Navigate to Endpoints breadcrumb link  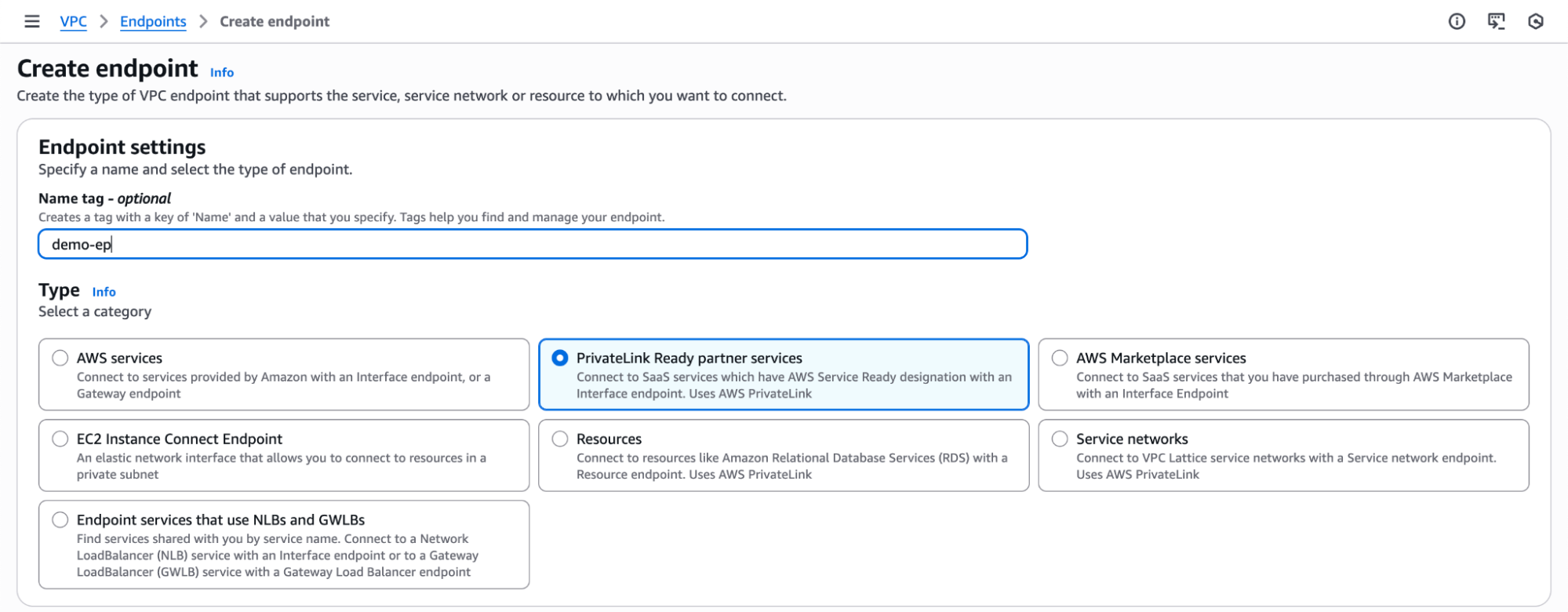[x=153, y=21]
